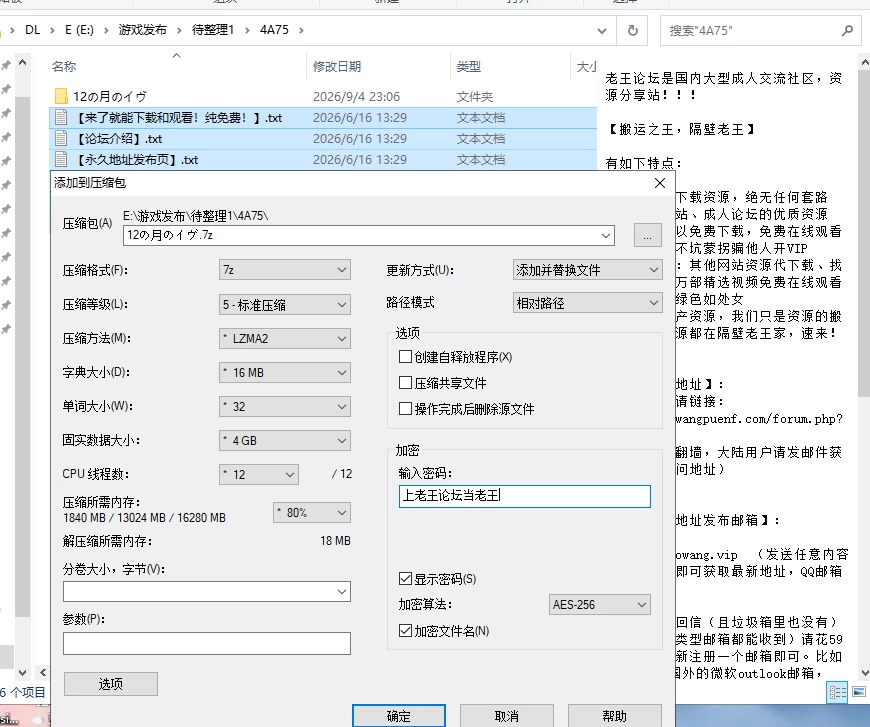Click 4A75 breadcrumb segment
870x727 pixels.
click(x=274, y=30)
